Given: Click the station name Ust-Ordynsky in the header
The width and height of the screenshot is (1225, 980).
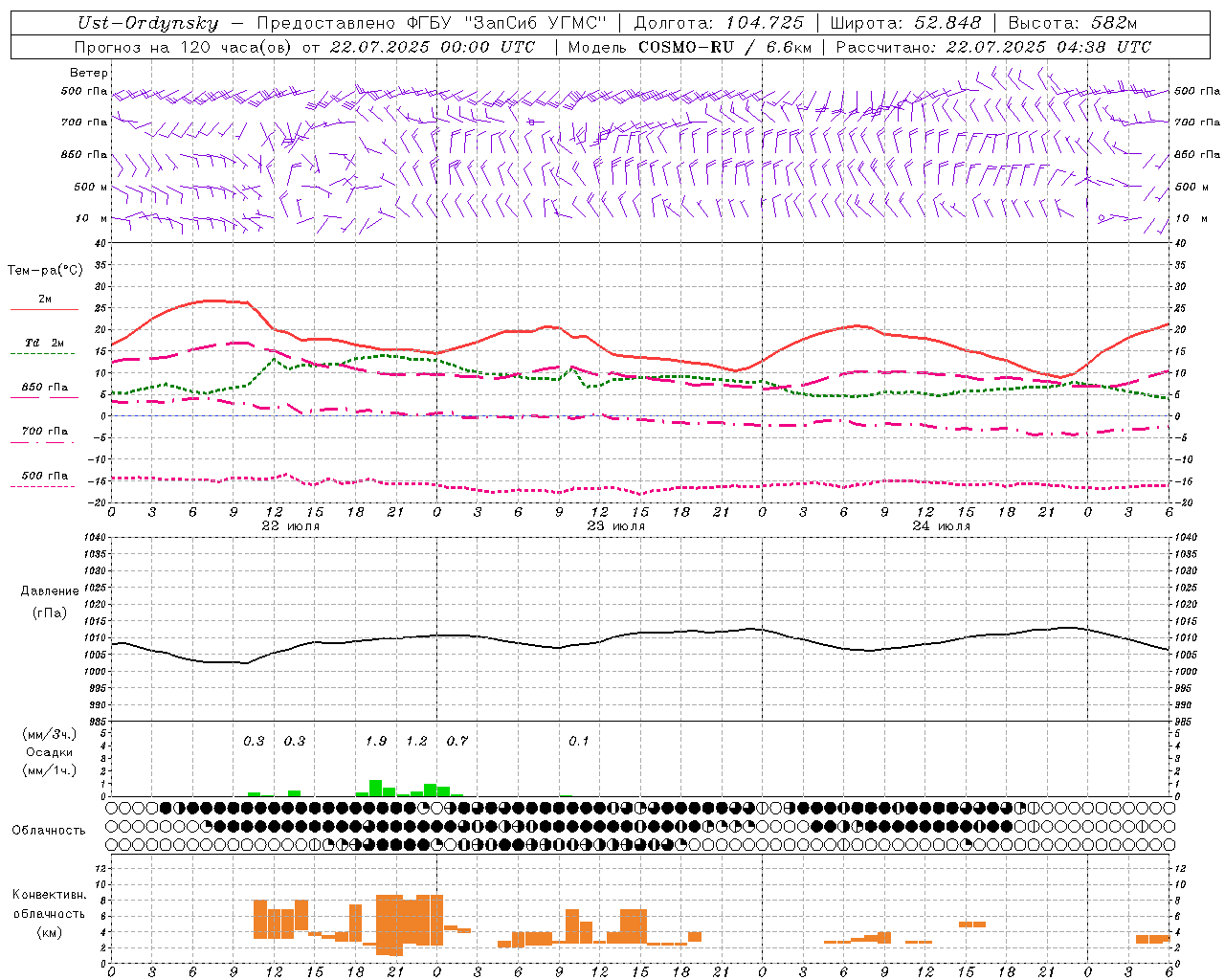Looking at the screenshot, I should 147,23.
